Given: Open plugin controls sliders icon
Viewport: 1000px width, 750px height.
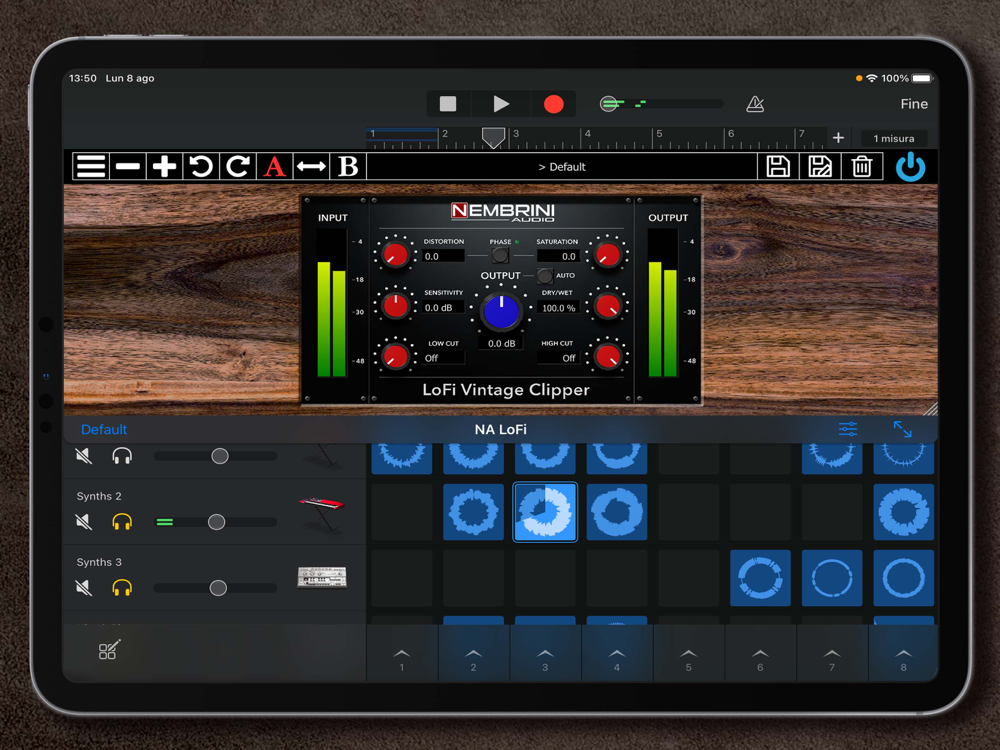Looking at the screenshot, I should [x=848, y=429].
